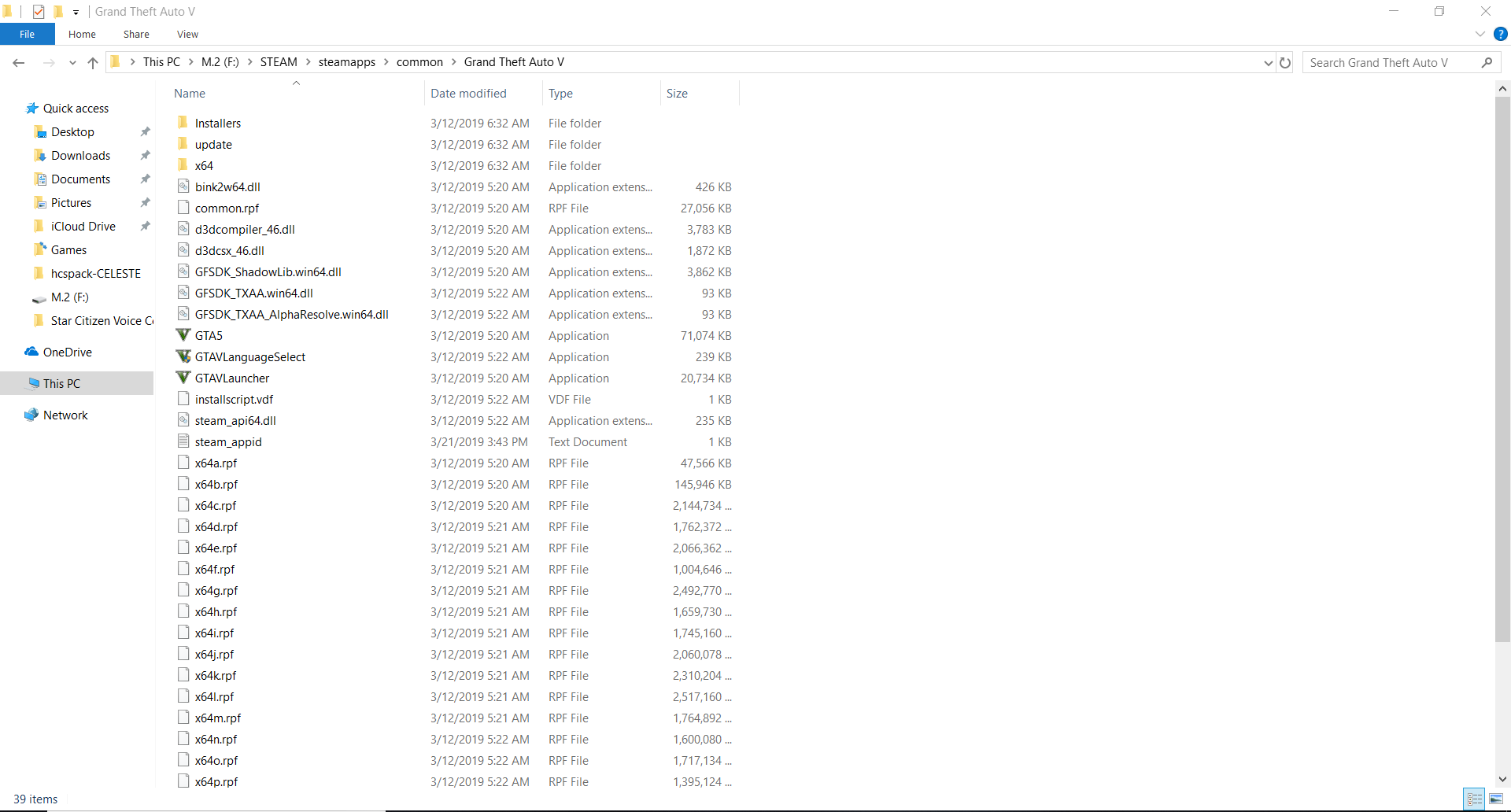The width and height of the screenshot is (1511, 812).
Task: Open the Games folder in sidebar
Action: (68, 249)
